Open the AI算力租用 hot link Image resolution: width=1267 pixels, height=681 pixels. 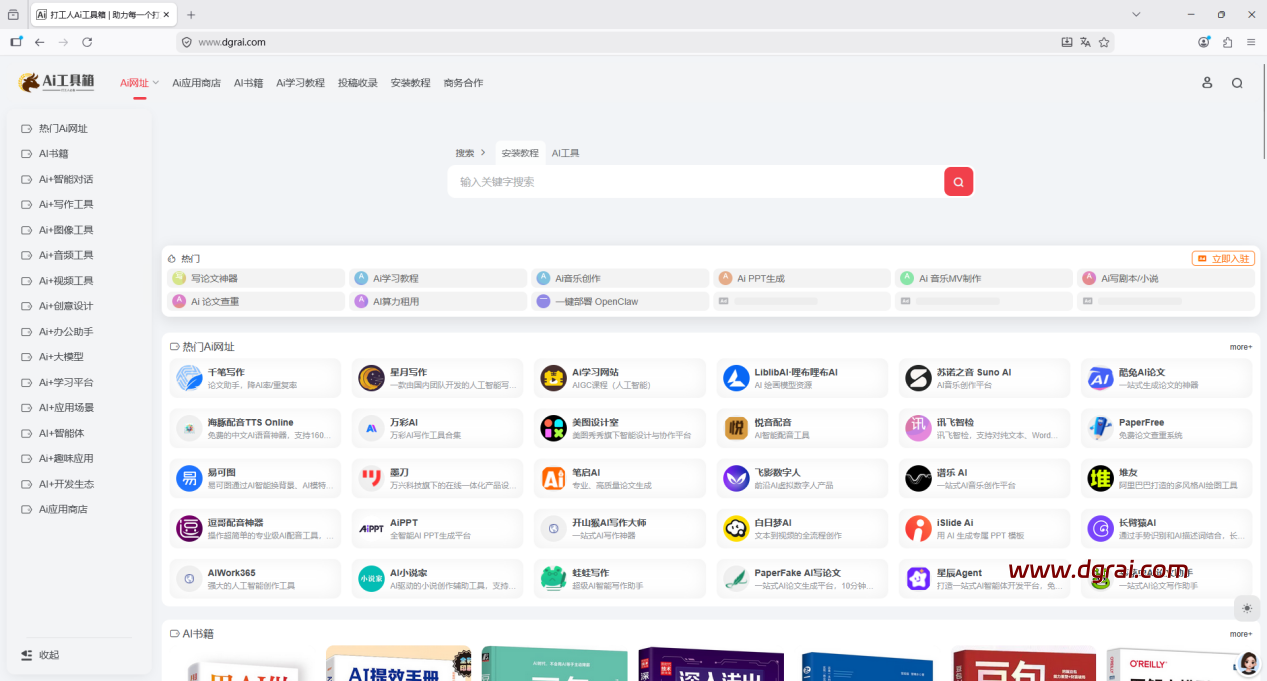437,301
